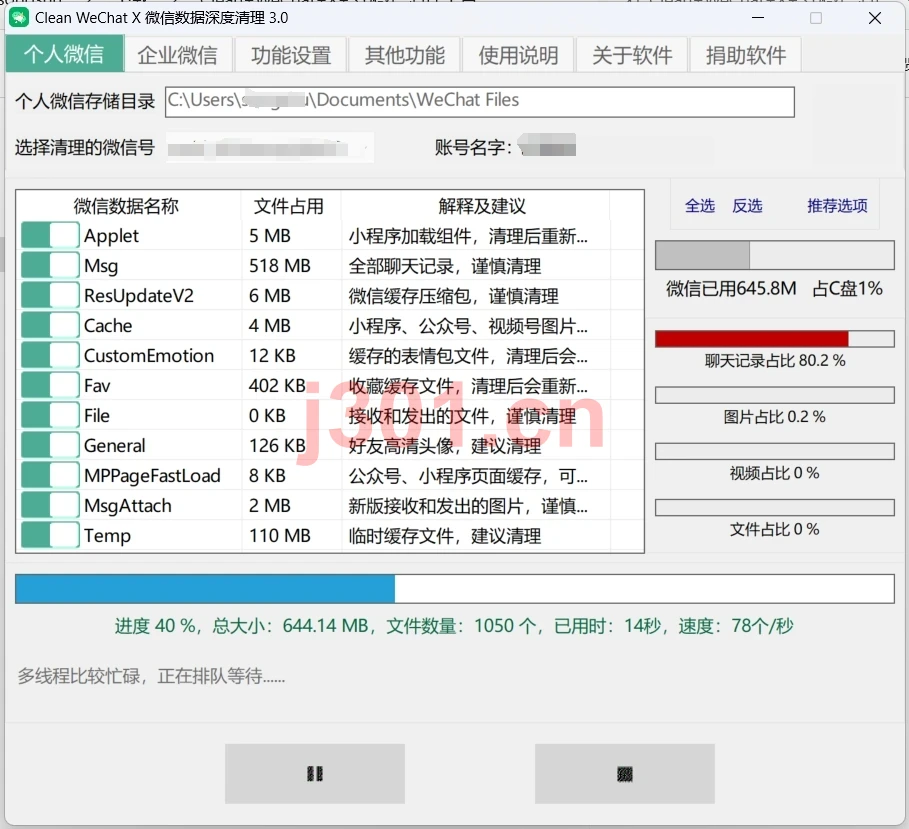This screenshot has height=829, width=909.
Task: Toggle the MsgAttach row switch
Action: 50,506
